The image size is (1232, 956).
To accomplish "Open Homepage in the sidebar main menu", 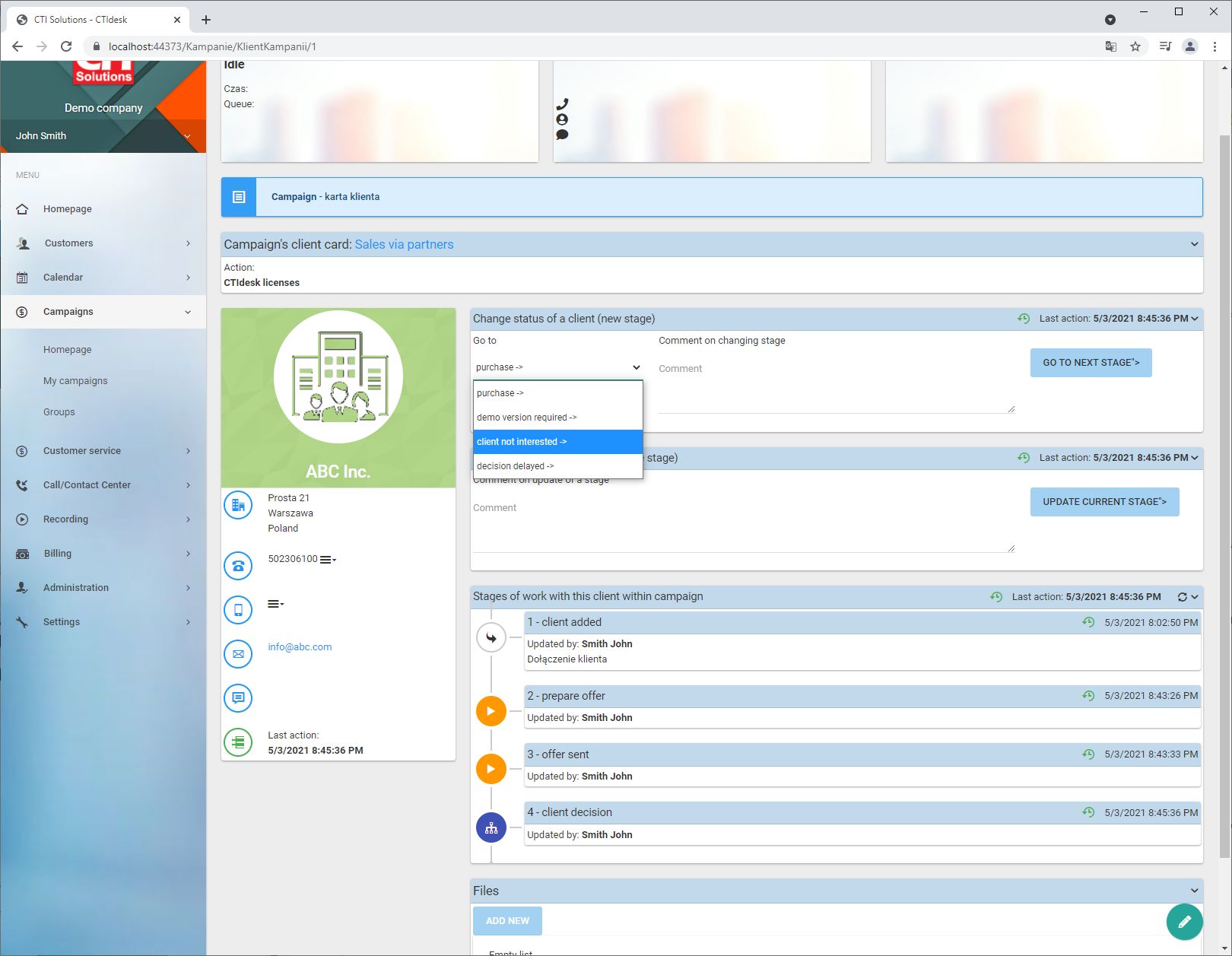I will click(103, 209).
